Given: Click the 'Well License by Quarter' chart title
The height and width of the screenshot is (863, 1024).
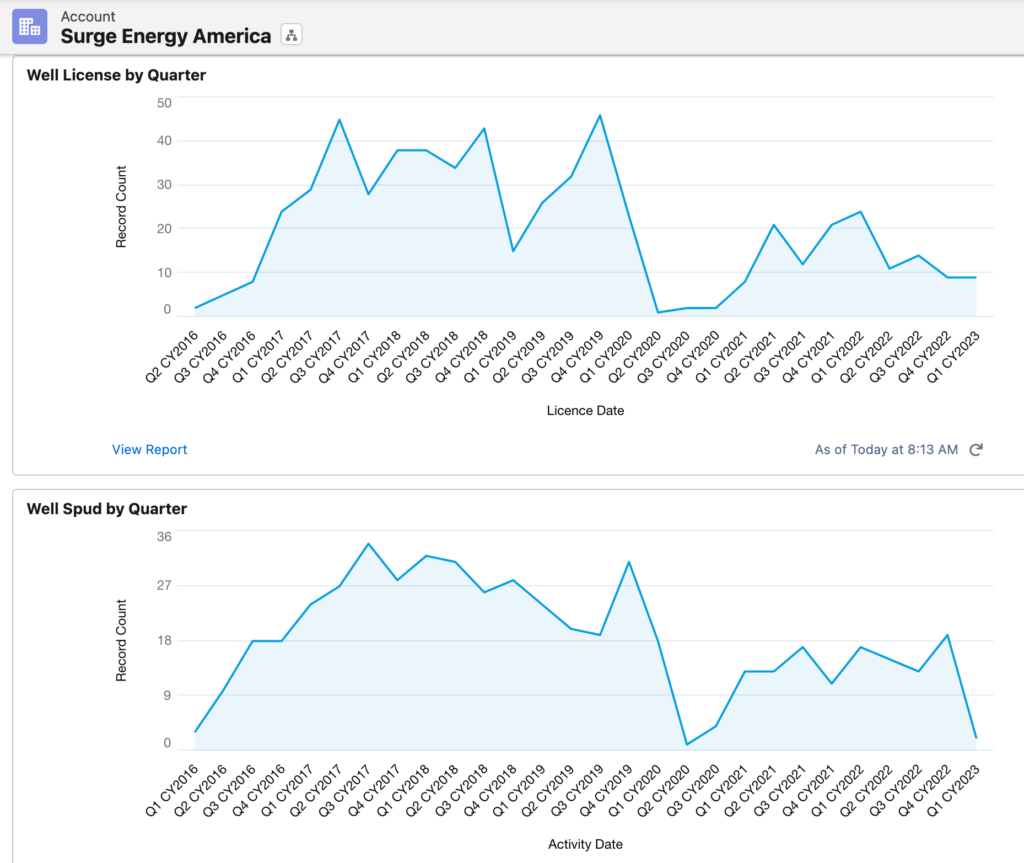Looking at the screenshot, I should pos(115,74).
